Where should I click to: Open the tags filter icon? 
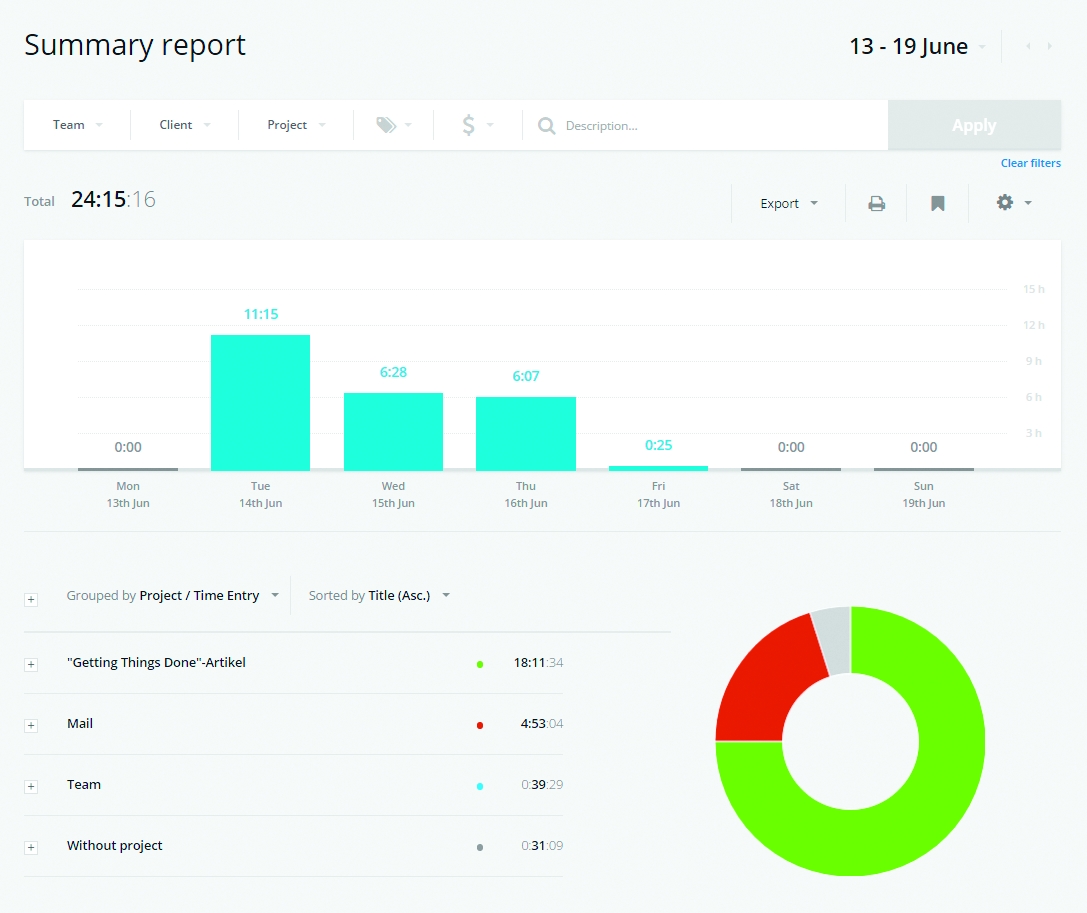pyautogui.click(x=393, y=125)
